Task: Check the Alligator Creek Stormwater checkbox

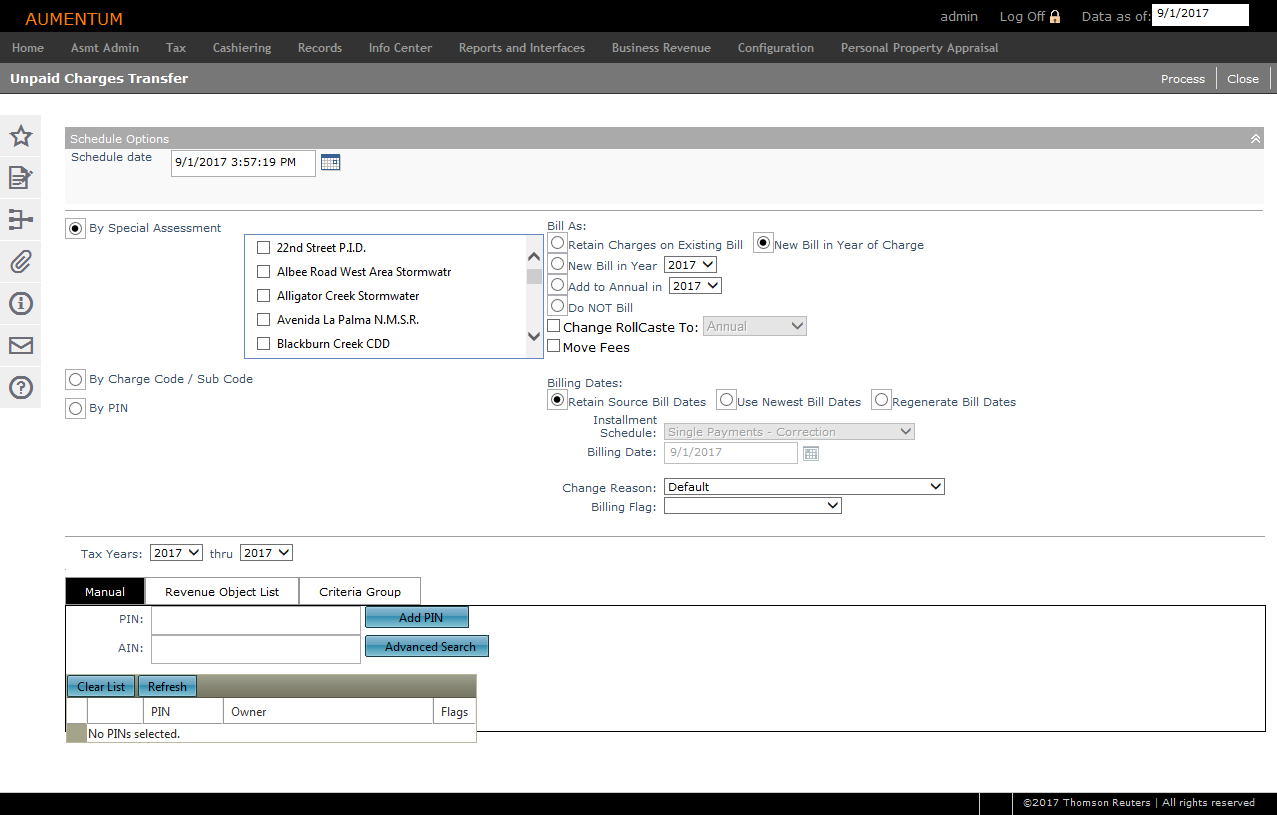Action: [x=264, y=296]
